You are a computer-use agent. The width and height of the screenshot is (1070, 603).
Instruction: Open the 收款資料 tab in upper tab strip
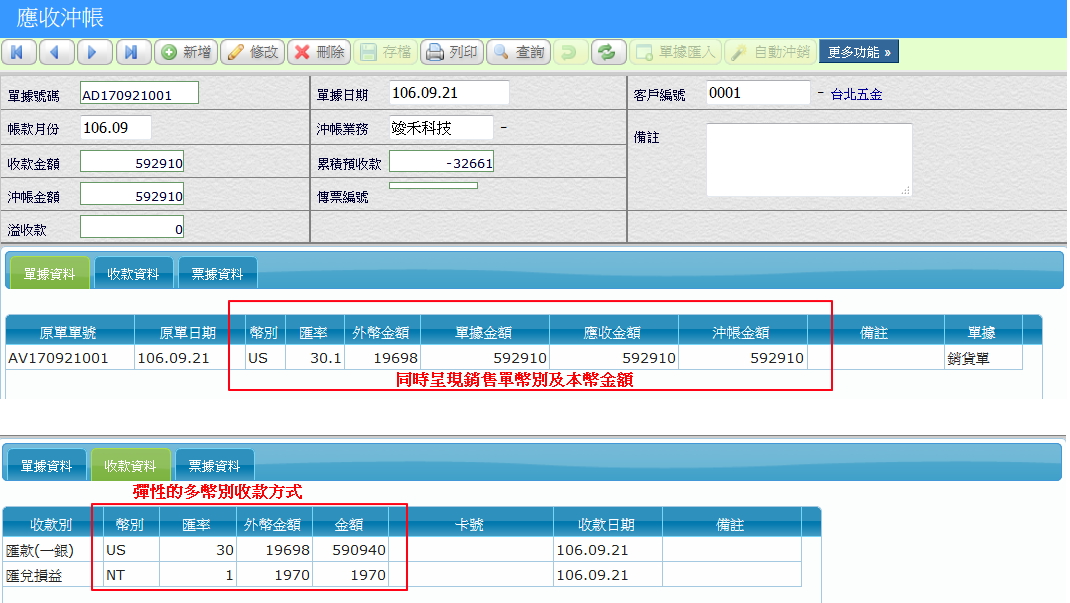tap(133, 273)
